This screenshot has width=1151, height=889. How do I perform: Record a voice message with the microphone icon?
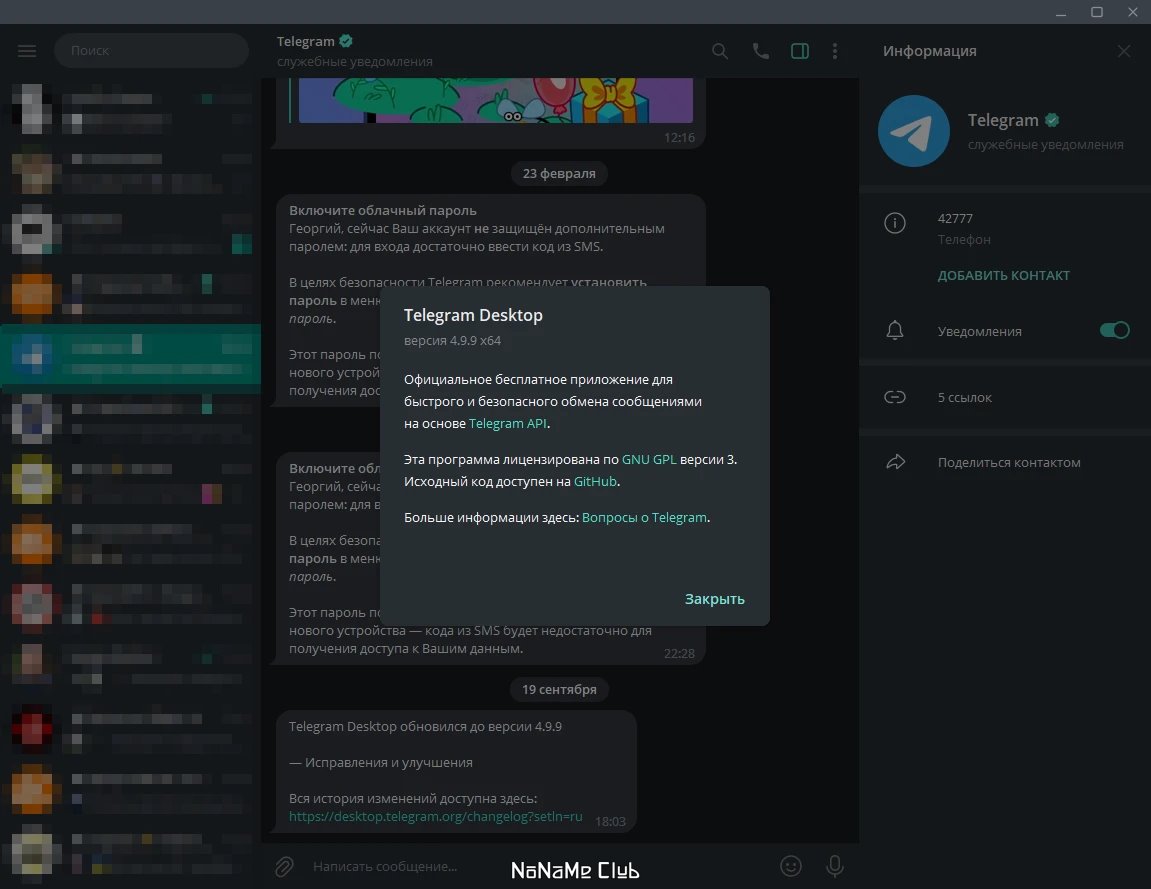coord(835,865)
